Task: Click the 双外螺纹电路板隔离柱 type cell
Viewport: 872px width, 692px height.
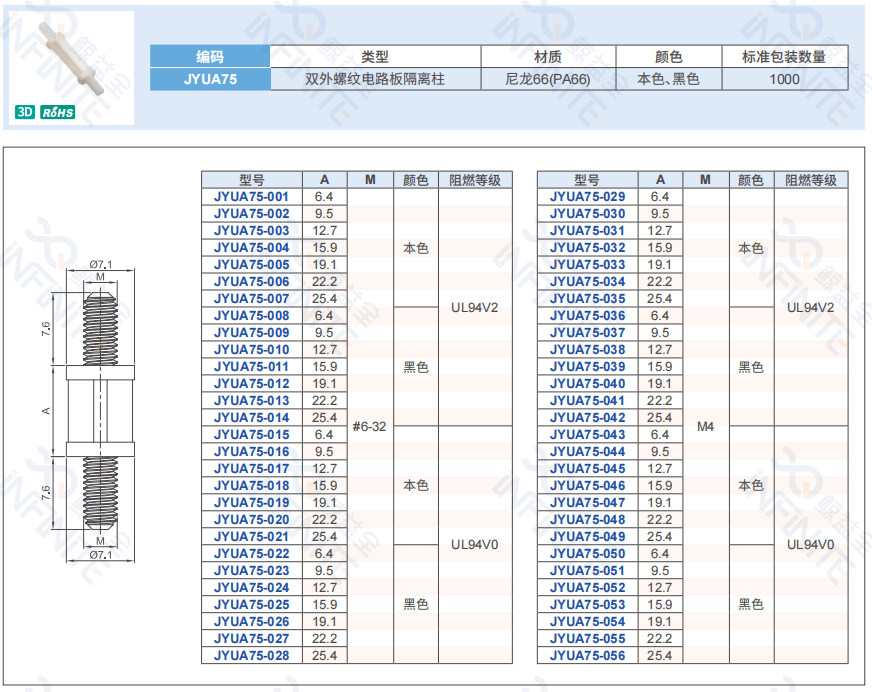Action: click(374, 79)
